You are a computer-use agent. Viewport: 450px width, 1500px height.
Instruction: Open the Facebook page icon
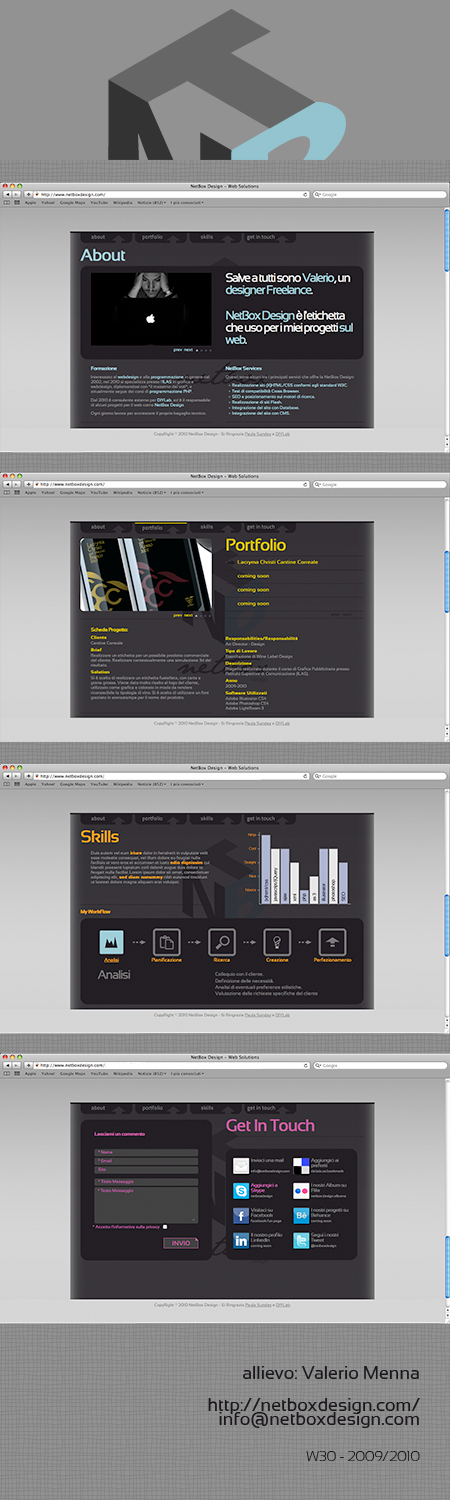pos(241,1215)
